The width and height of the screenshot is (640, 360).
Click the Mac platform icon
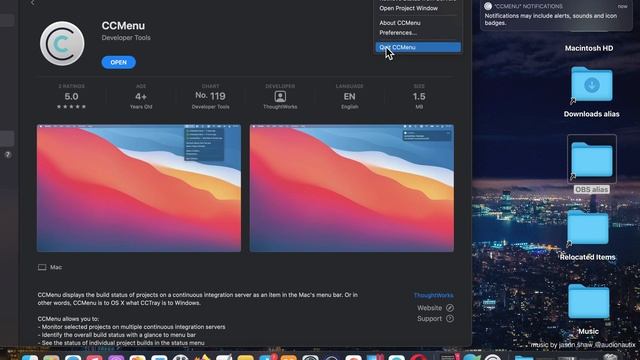tap(42, 267)
